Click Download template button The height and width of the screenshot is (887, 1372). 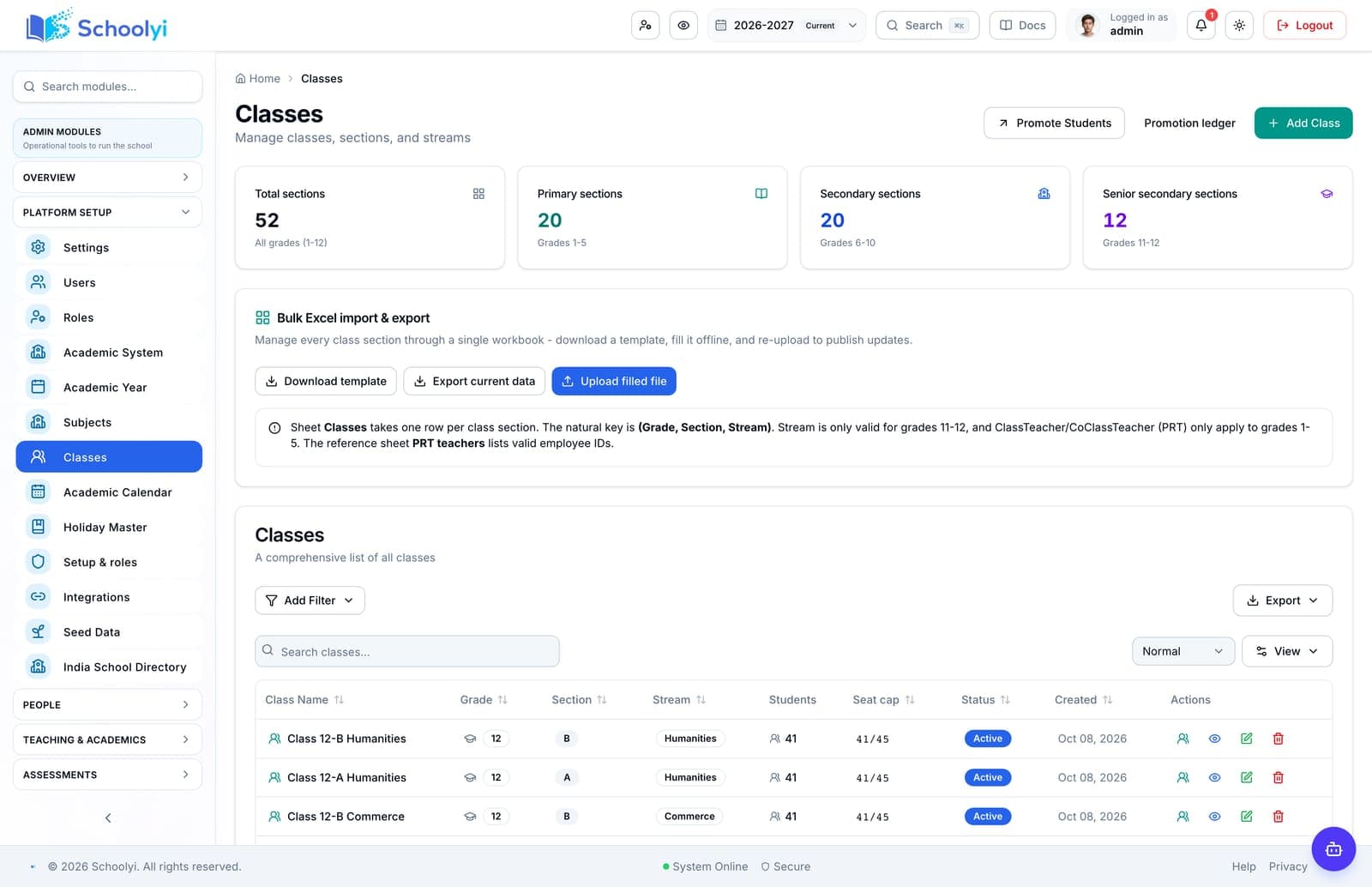(326, 381)
